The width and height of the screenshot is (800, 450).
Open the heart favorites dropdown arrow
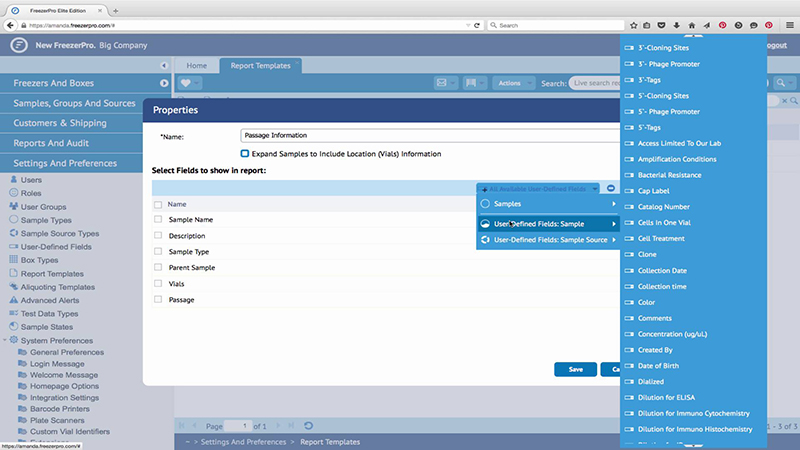point(196,83)
